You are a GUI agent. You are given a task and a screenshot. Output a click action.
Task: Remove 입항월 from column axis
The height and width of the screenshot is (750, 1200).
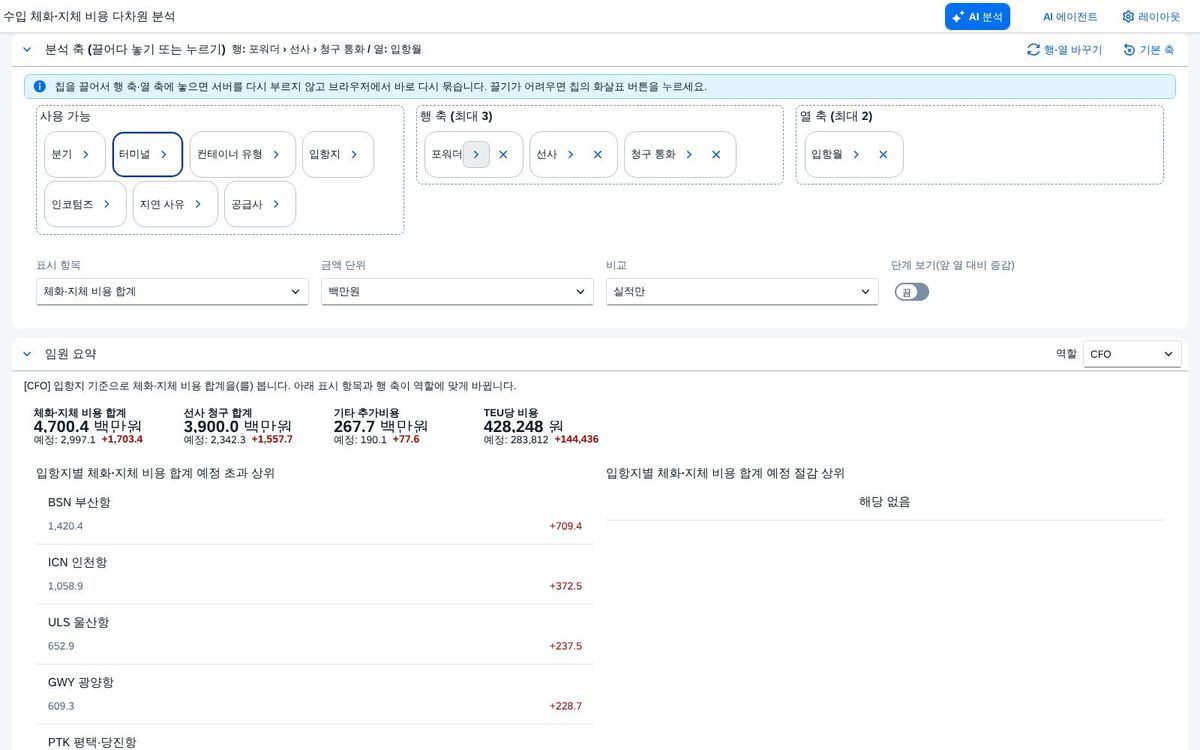[883, 155]
